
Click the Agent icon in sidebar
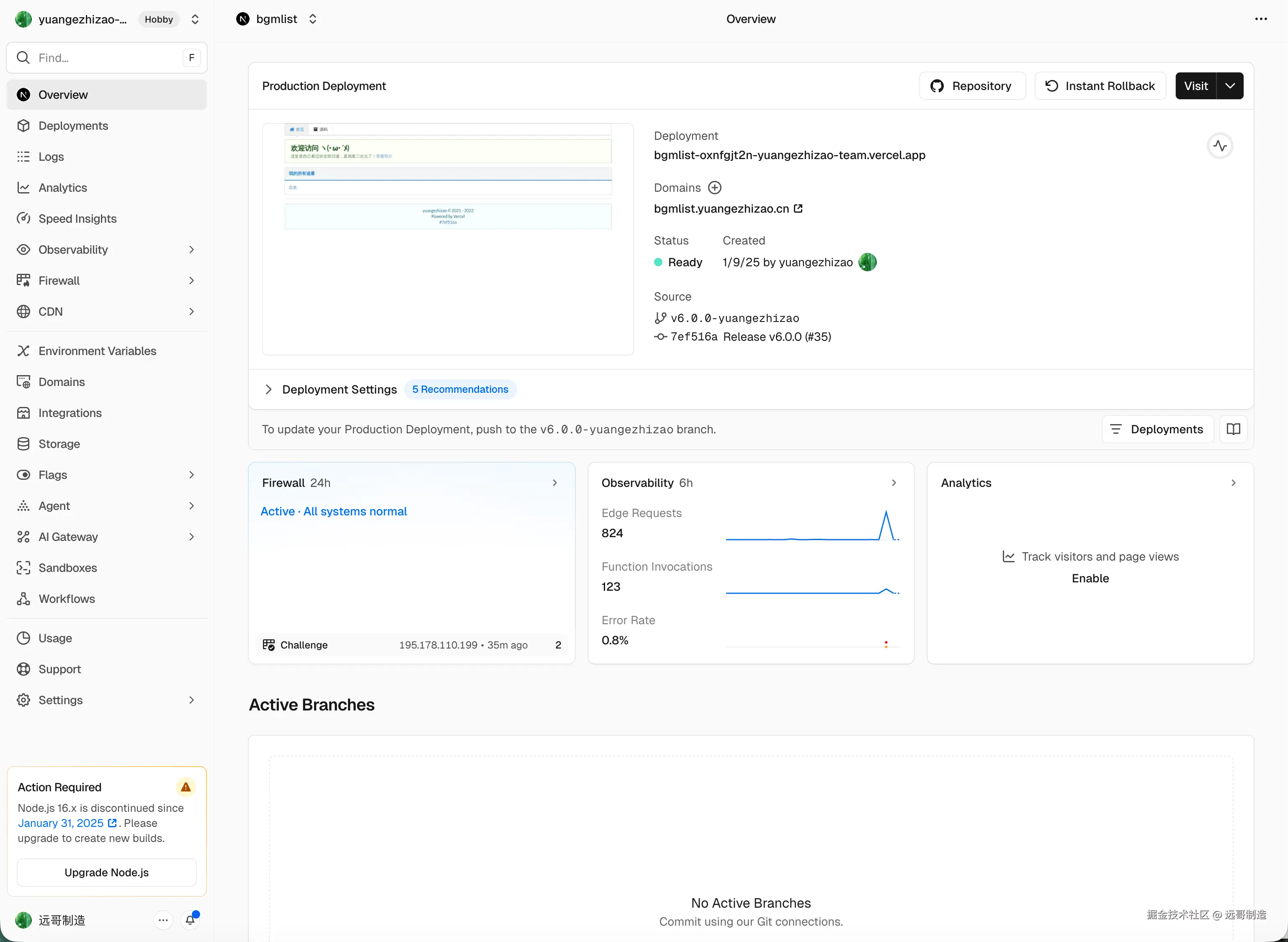click(23, 506)
